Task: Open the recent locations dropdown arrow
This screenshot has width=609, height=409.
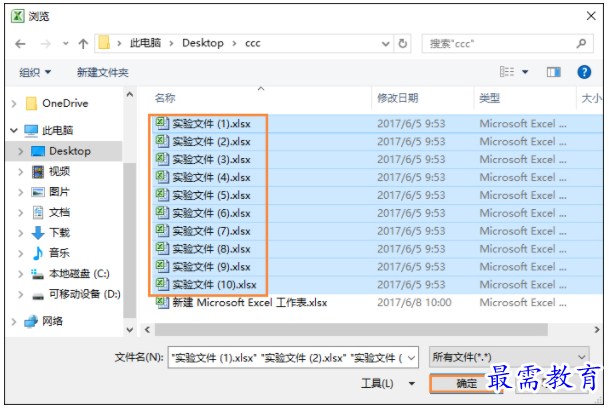Action: 66,44
